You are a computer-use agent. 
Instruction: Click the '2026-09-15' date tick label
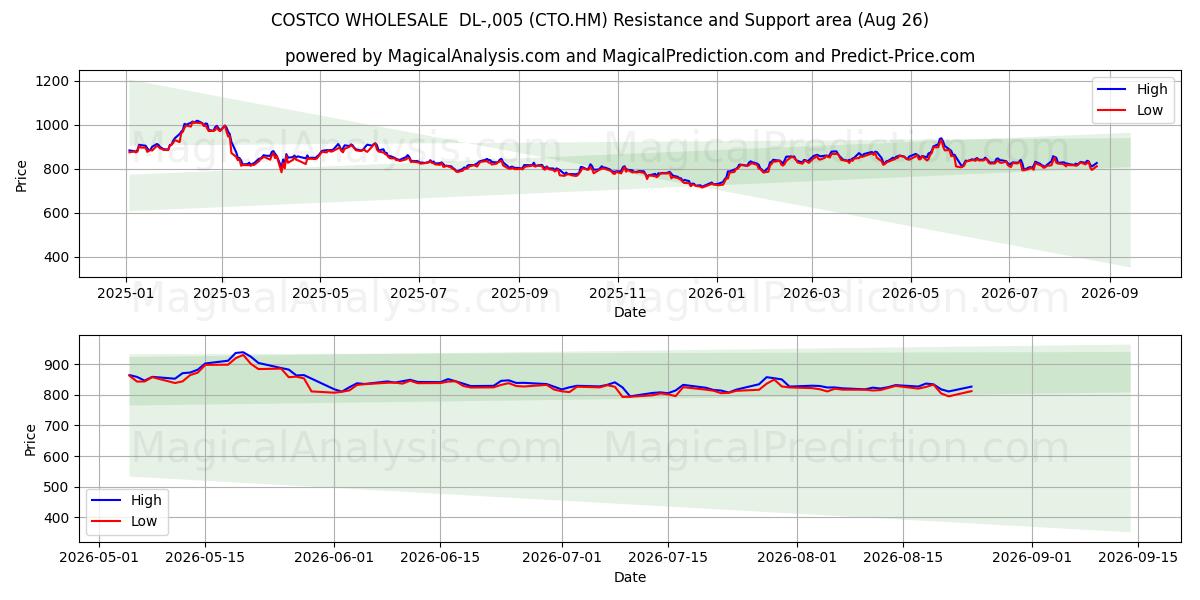[1138, 558]
